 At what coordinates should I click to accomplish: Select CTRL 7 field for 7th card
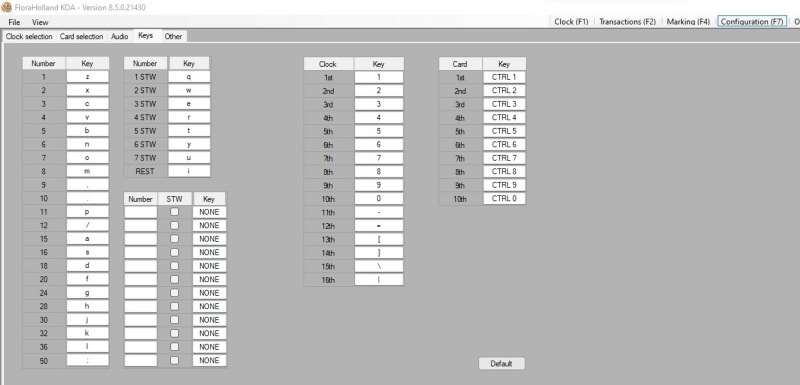[504, 158]
